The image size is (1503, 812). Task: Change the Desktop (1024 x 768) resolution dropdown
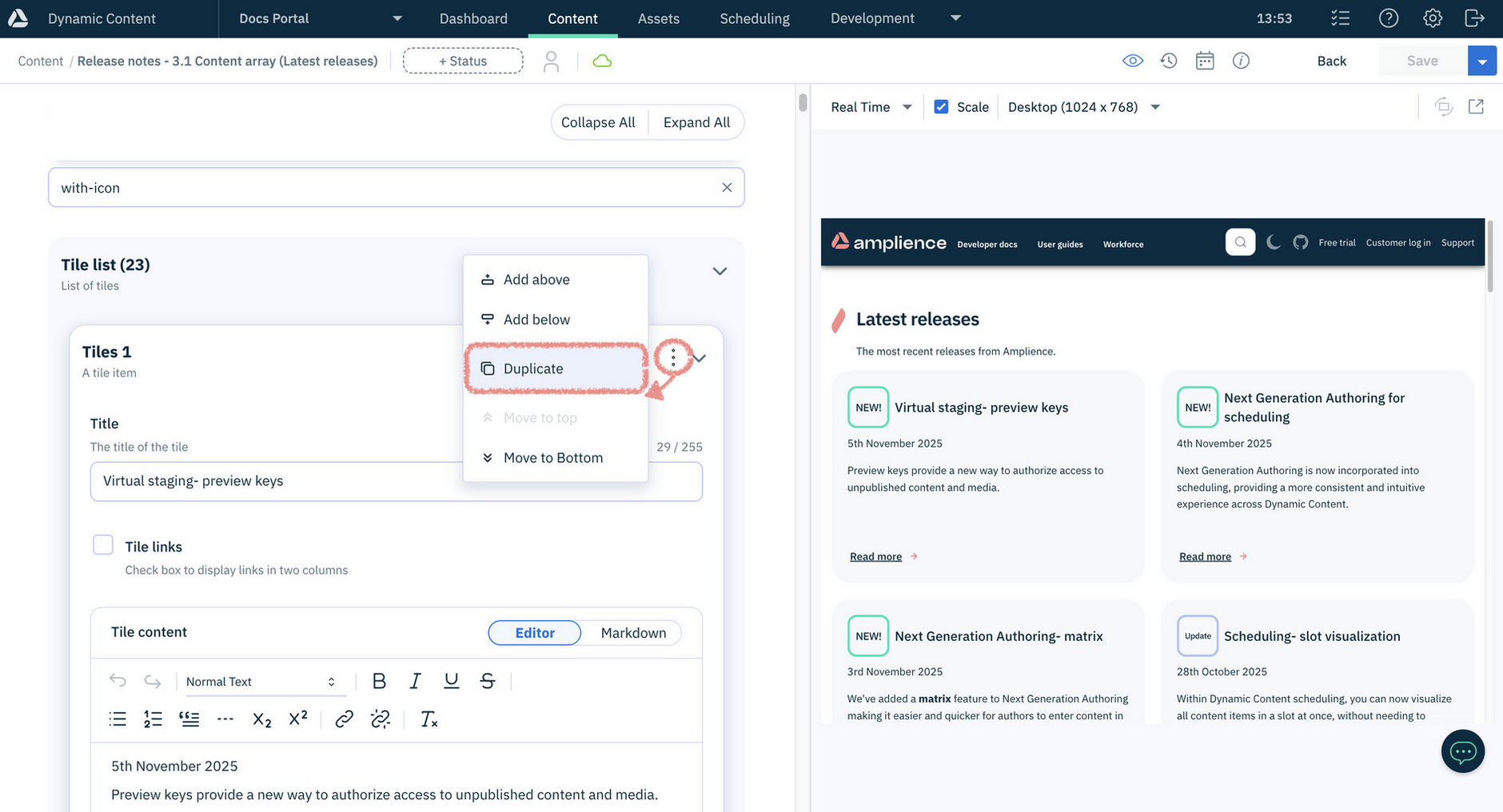[x=1083, y=106]
